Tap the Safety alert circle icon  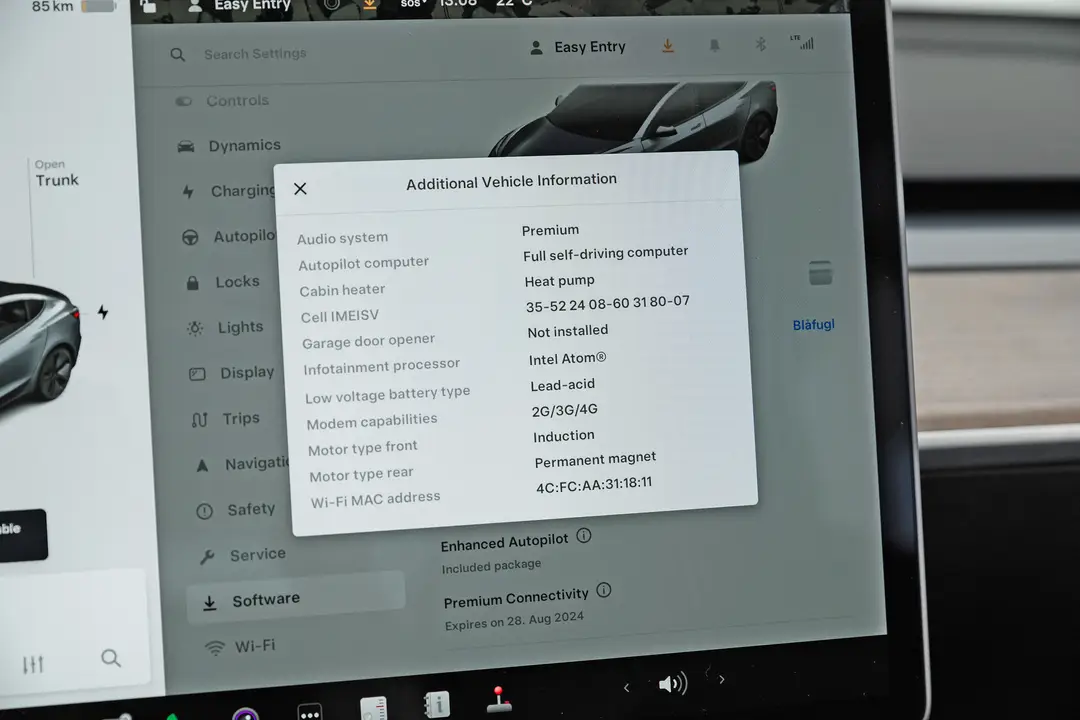coord(205,511)
